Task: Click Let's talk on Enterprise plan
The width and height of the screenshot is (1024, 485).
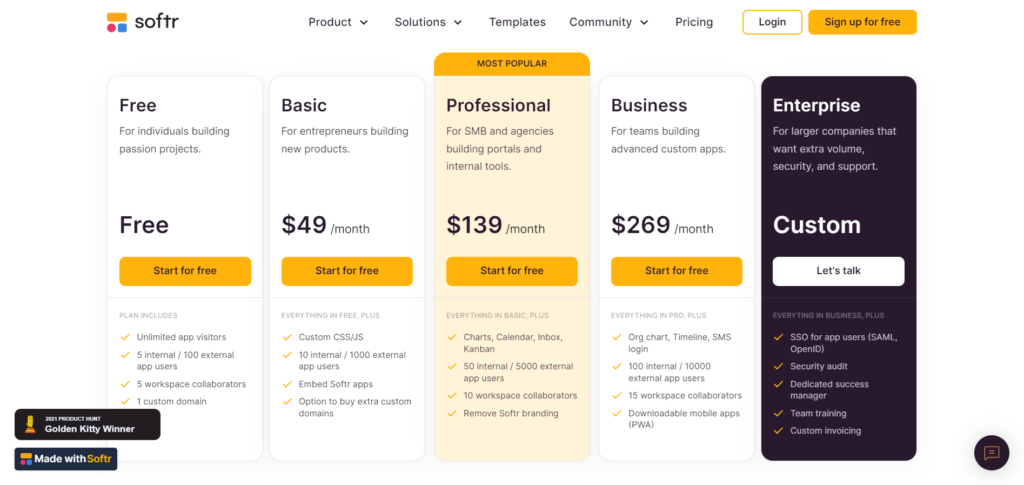Action: (x=838, y=271)
